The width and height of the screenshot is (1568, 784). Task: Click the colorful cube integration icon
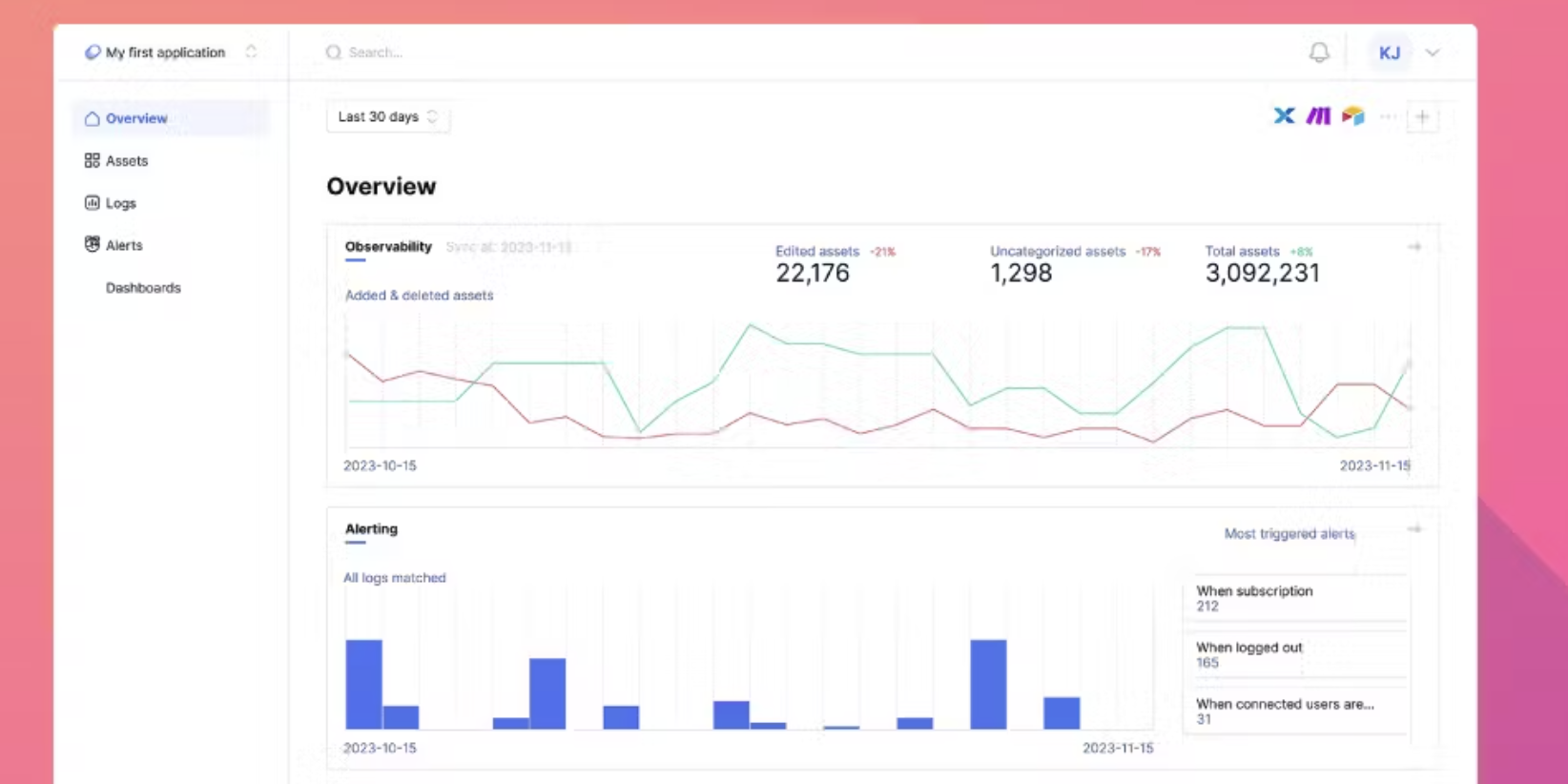1352,116
